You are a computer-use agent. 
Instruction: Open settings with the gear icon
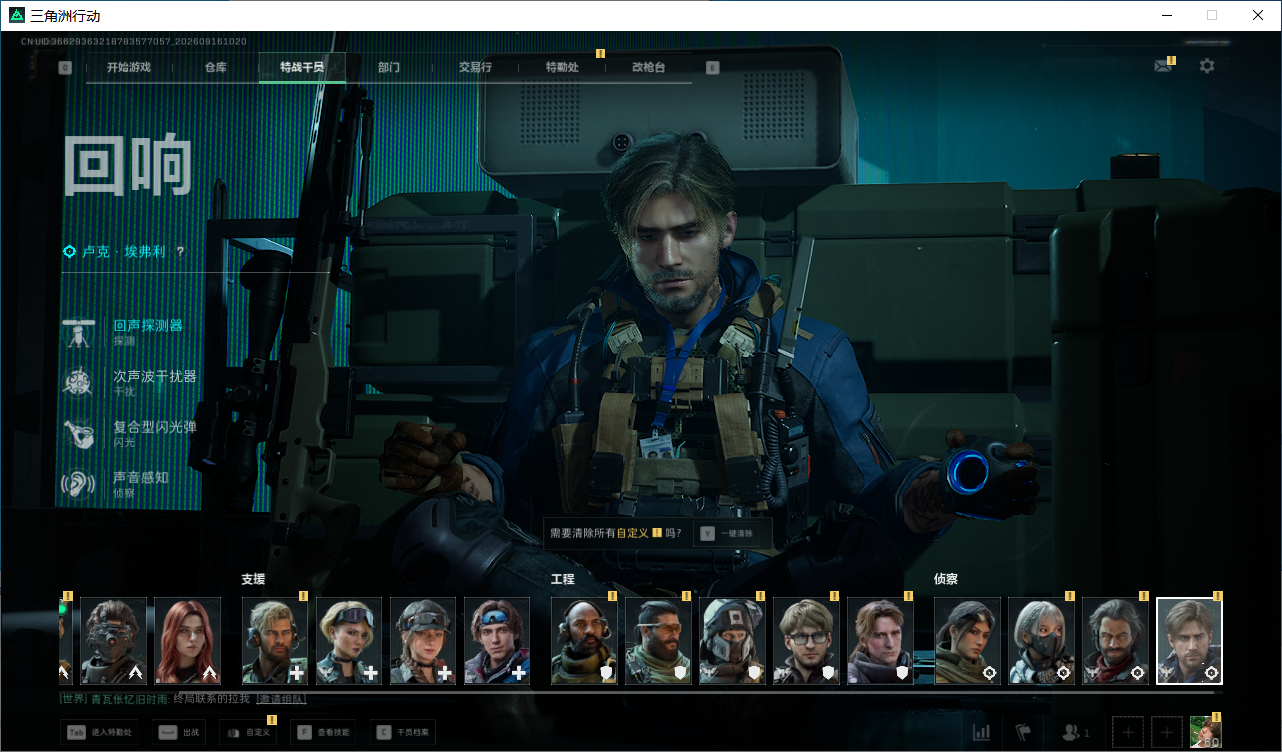point(1207,66)
